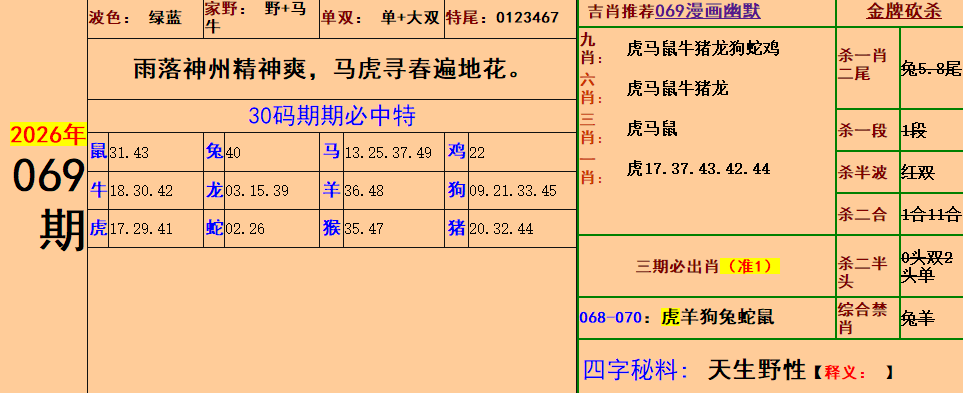Select numbers 18.30.42 for 牛
This screenshot has width=963, height=393.
click(141, 191)
